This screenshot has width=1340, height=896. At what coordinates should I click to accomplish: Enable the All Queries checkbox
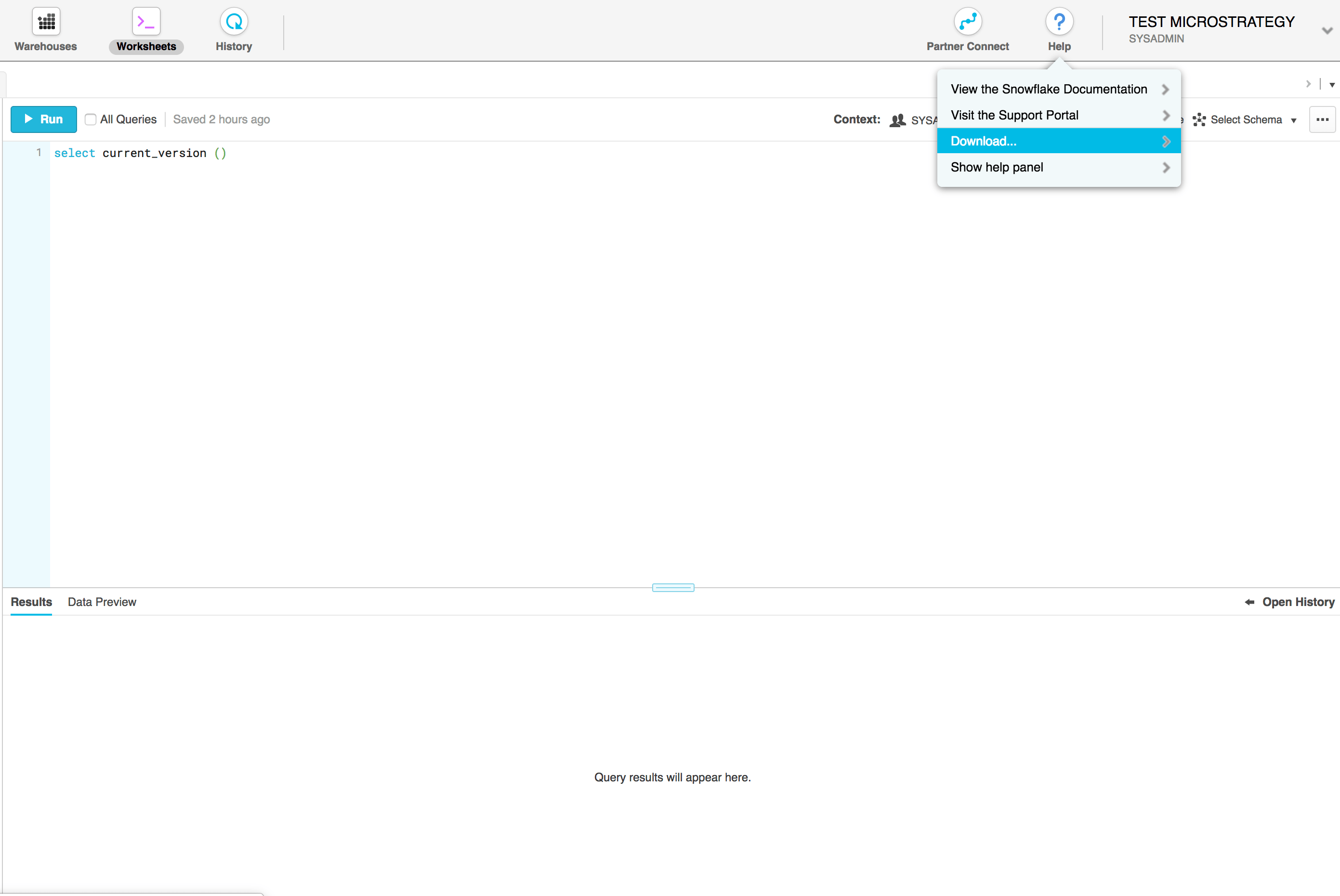[x=90, y=119]
